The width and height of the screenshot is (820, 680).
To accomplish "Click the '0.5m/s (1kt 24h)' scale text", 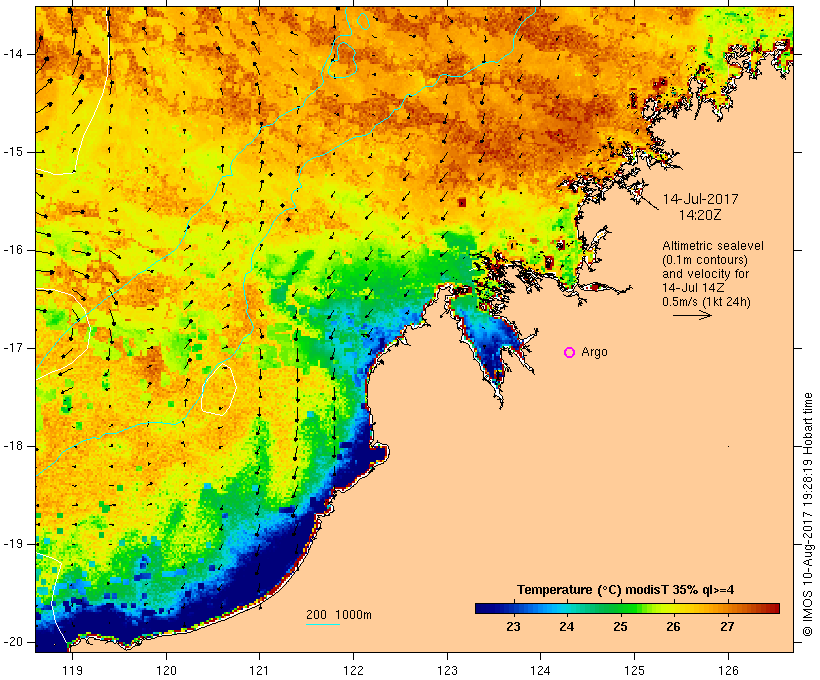I will pyautogui.click(x=706, y=302).
